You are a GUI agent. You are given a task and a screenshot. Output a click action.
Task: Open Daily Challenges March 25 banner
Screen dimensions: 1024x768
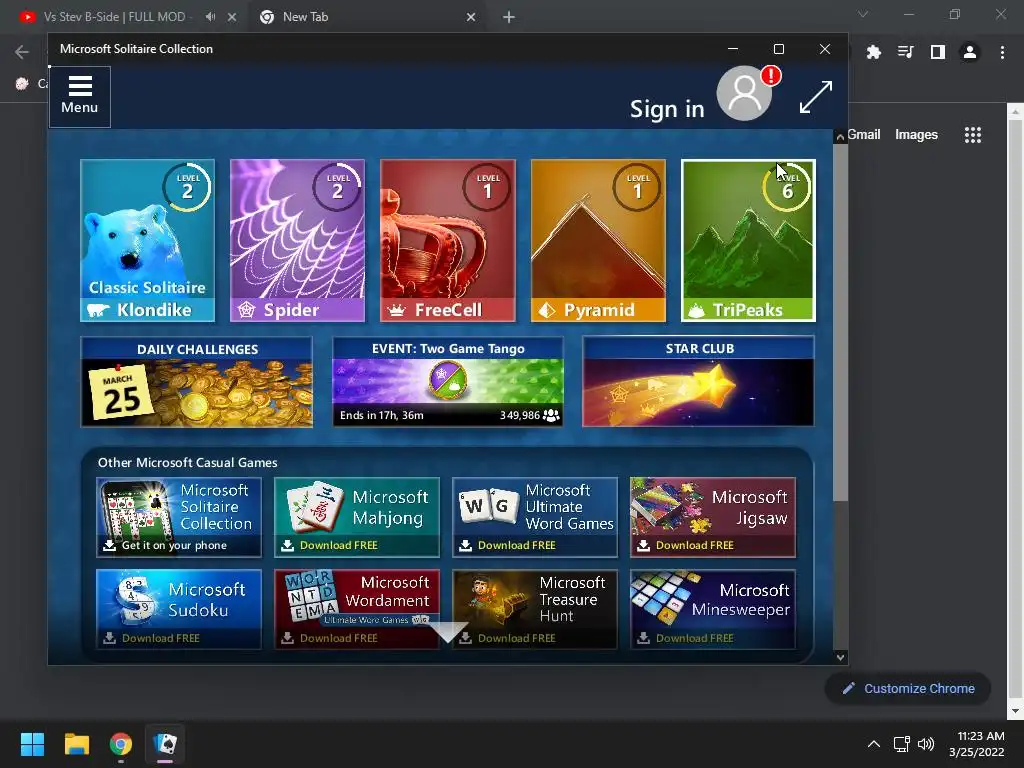click(197, 382)
